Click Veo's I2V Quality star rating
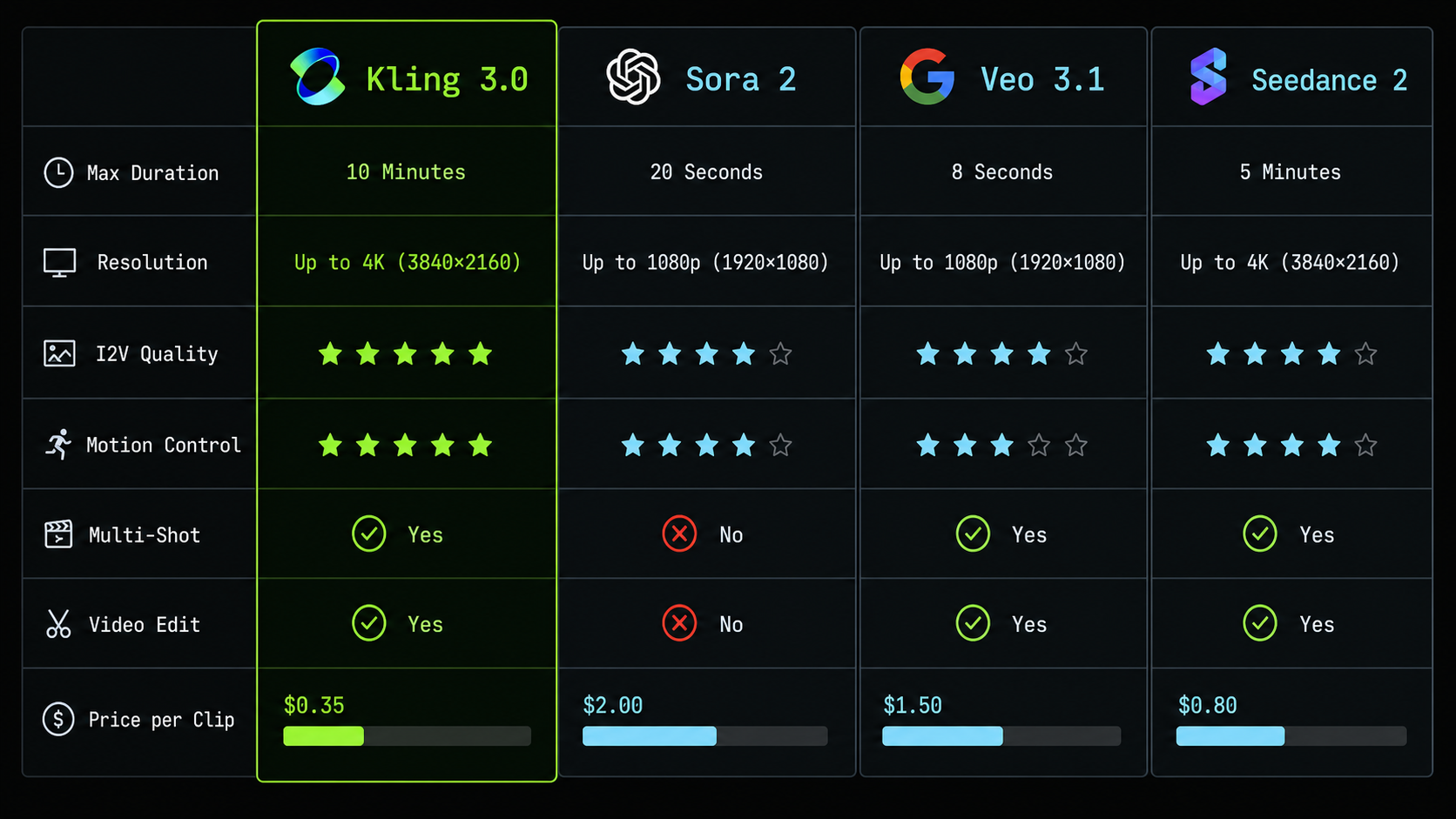The width and height of the screenshot is (1456, 819). [1001, 353]
